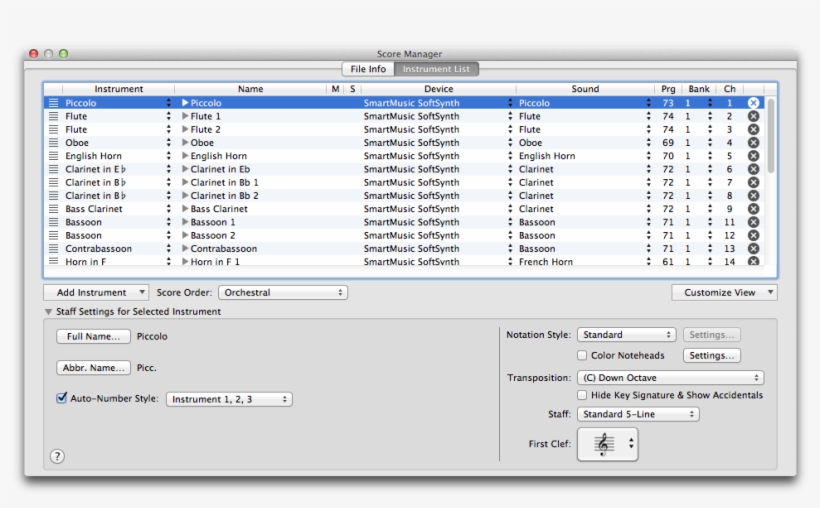This screenshot has height=508, width=820.
Task: Select the English Horn sound cell
Action: [x=547, y=156]
